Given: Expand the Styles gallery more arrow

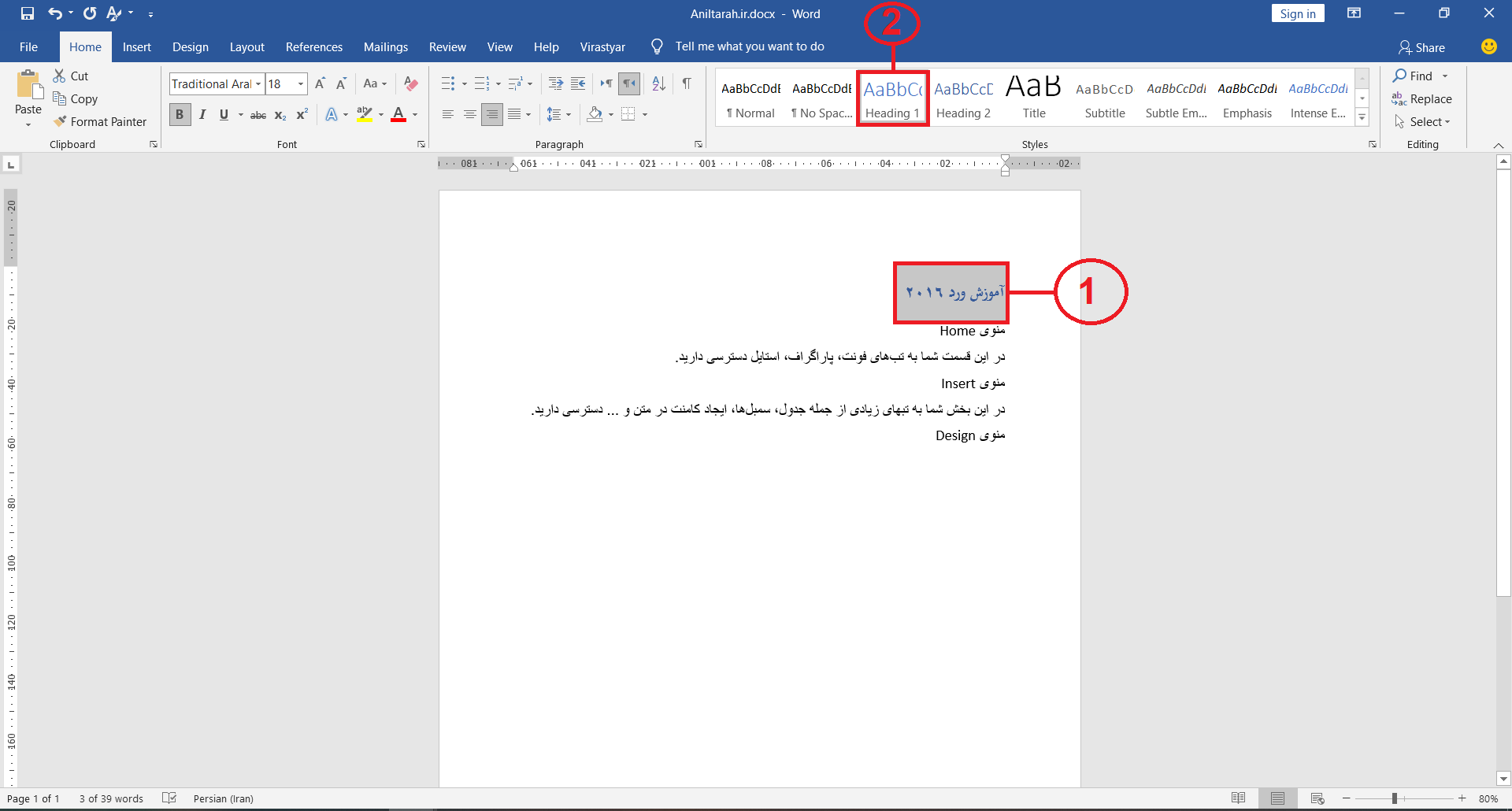Looking at the screenshot, I should 1362,117.
